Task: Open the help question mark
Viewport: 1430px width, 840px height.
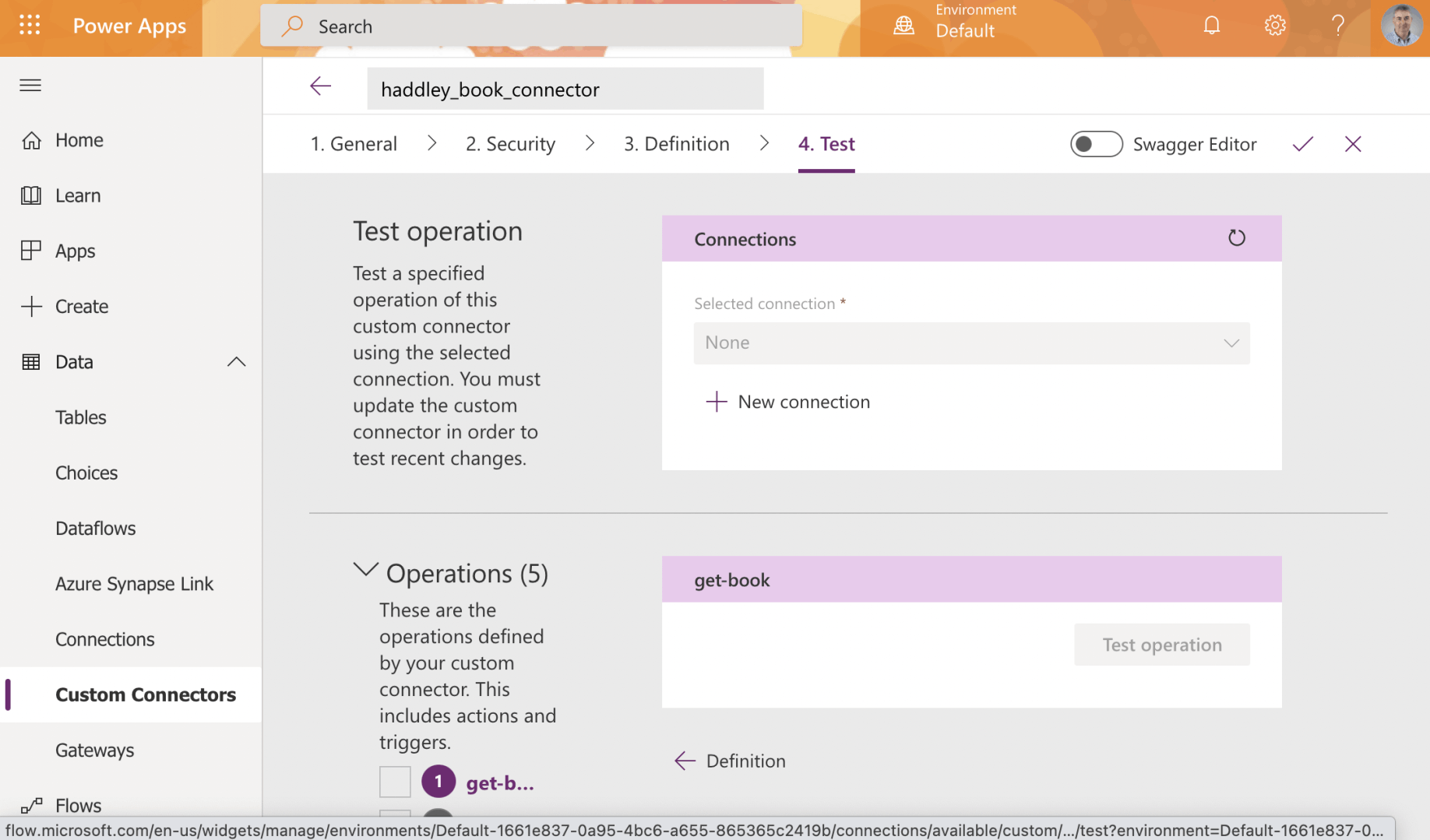Action: (x=1338, y=26)
